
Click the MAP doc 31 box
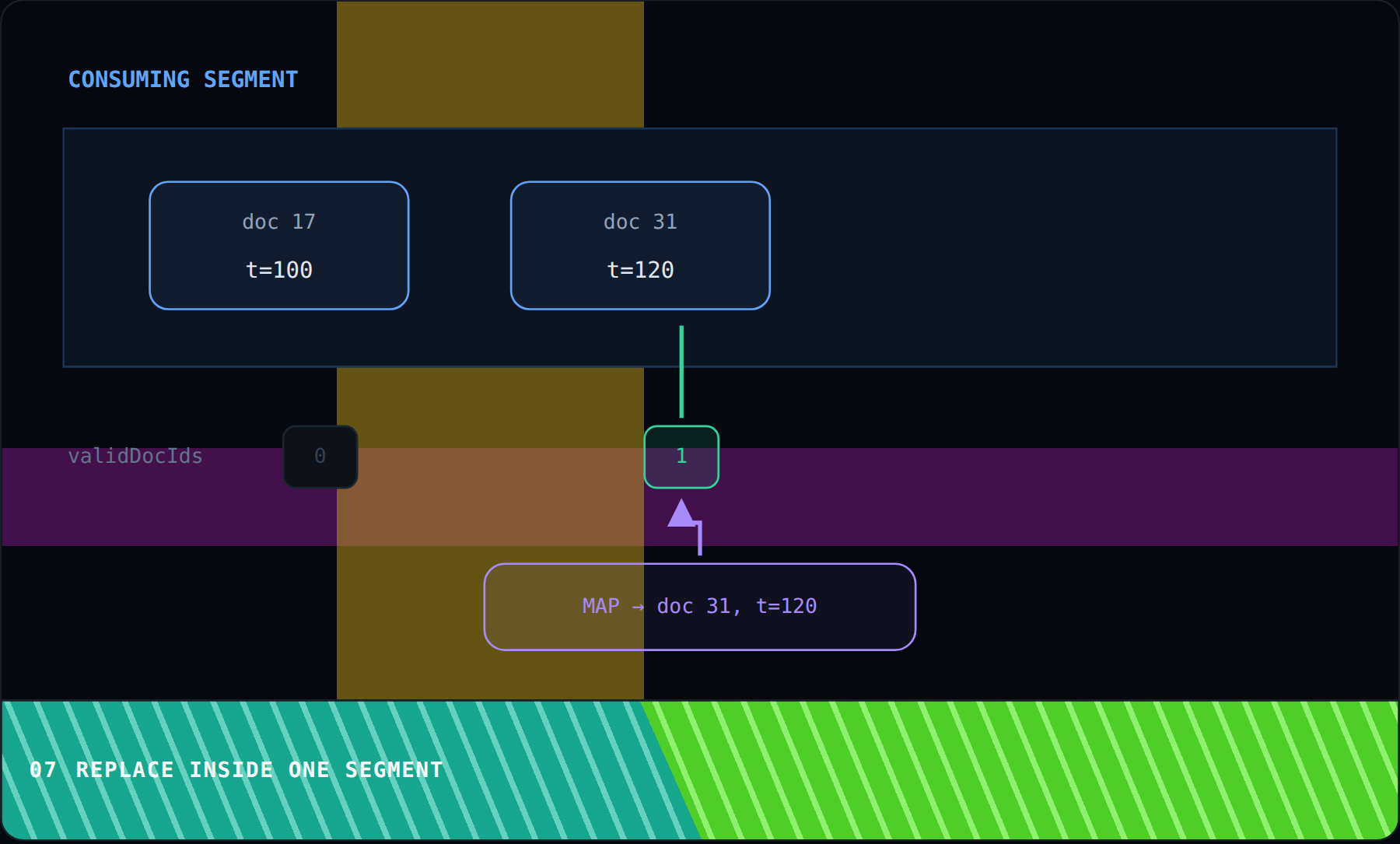[x=700, y=607]
